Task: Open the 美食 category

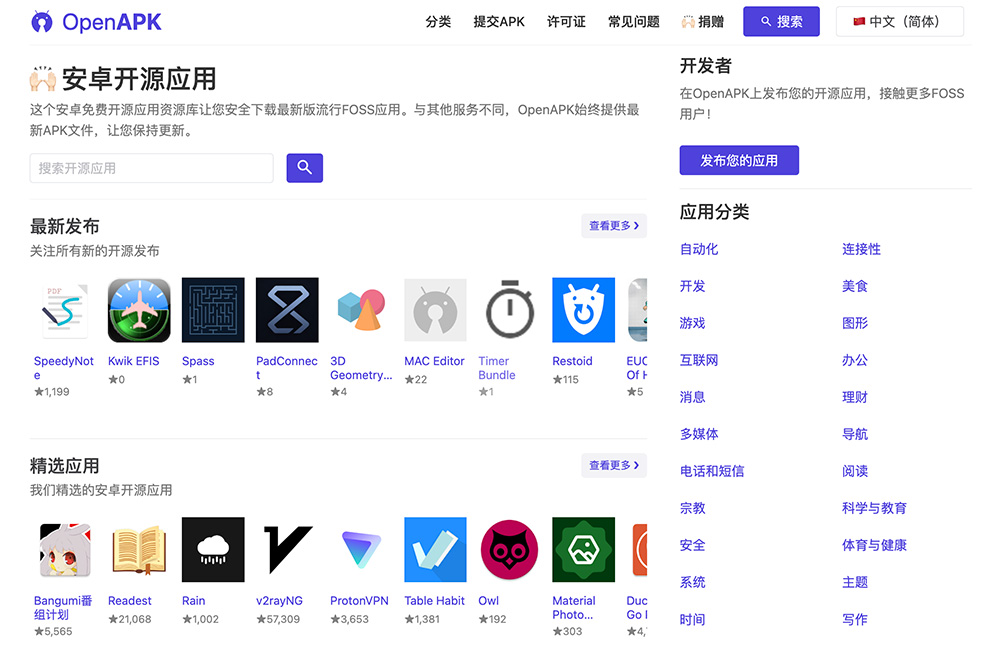Action: 855,286
